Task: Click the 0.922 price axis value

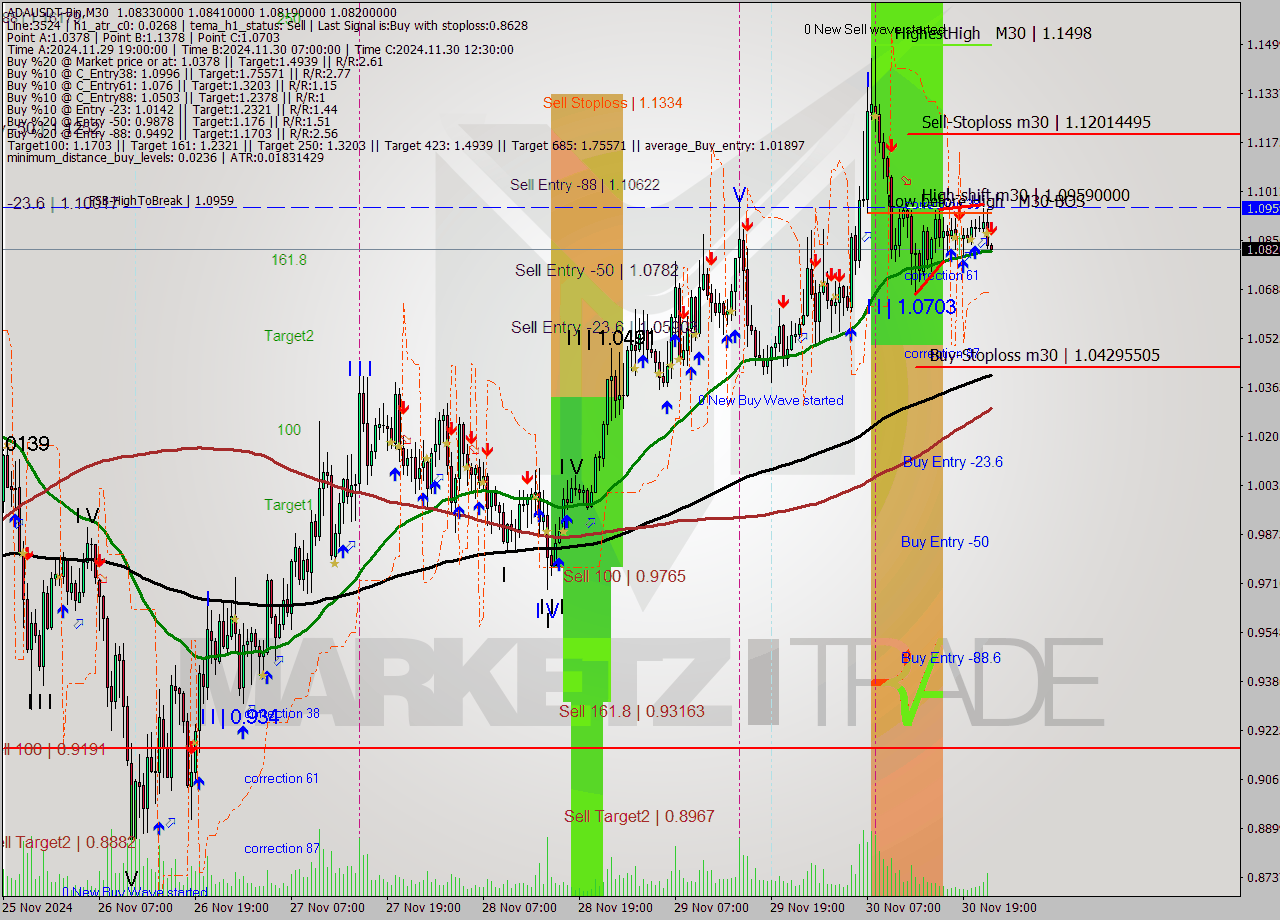Action: click(x=1262, y=730)
